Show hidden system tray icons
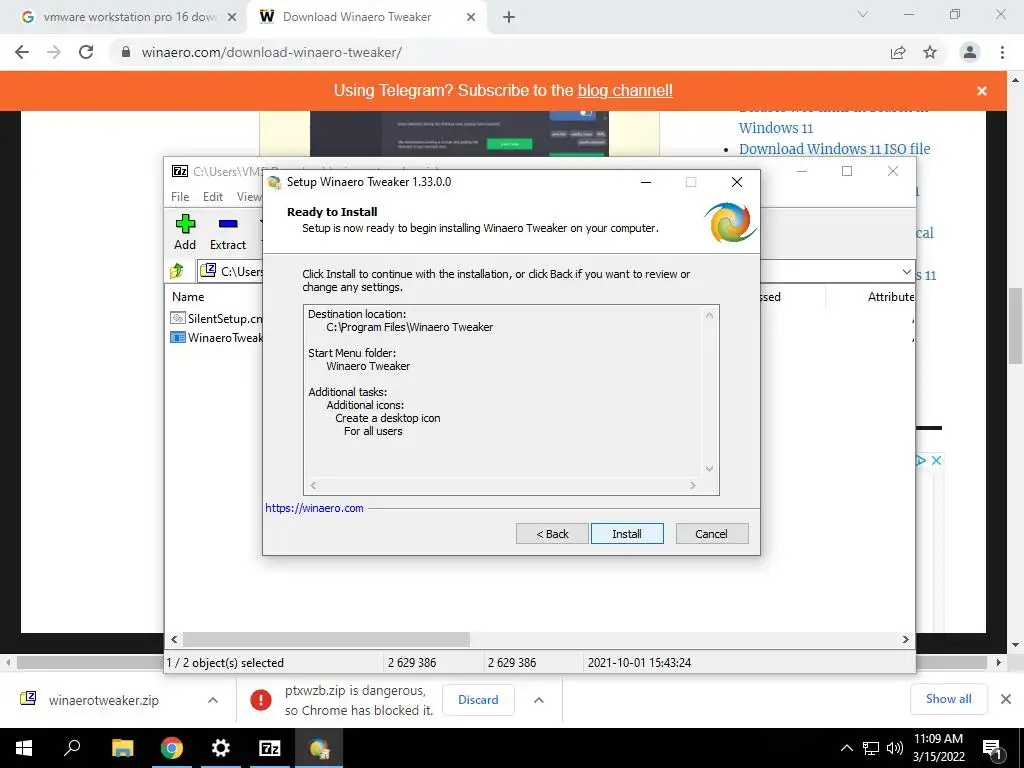This screenshot has width=1024, height=768. (x=846, y=748)
